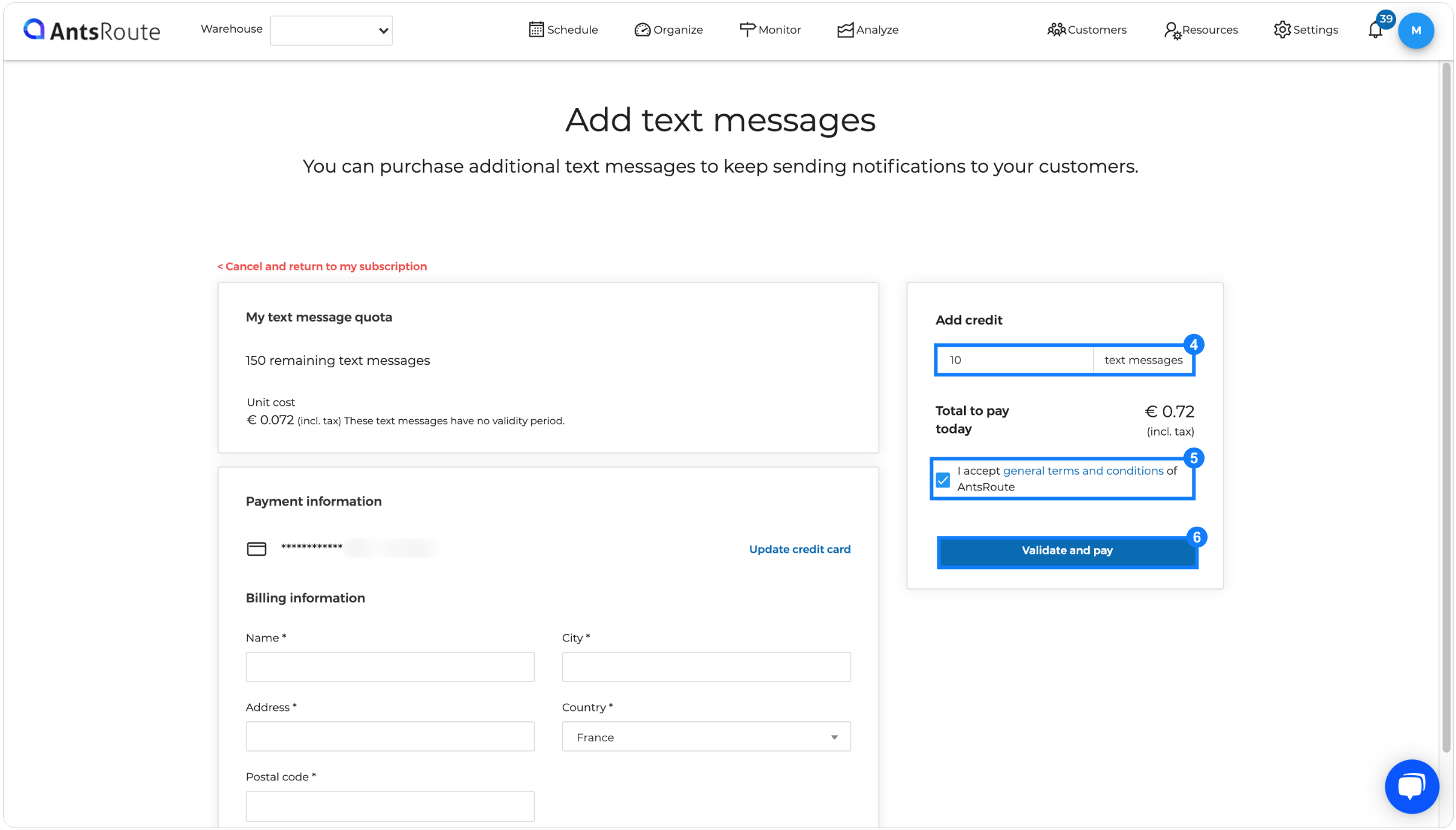Screen dimensions: 1456x830
Task: Click the '€ 0.072' unit cost value
Action: pyautogui.click(x=270, y=420)
